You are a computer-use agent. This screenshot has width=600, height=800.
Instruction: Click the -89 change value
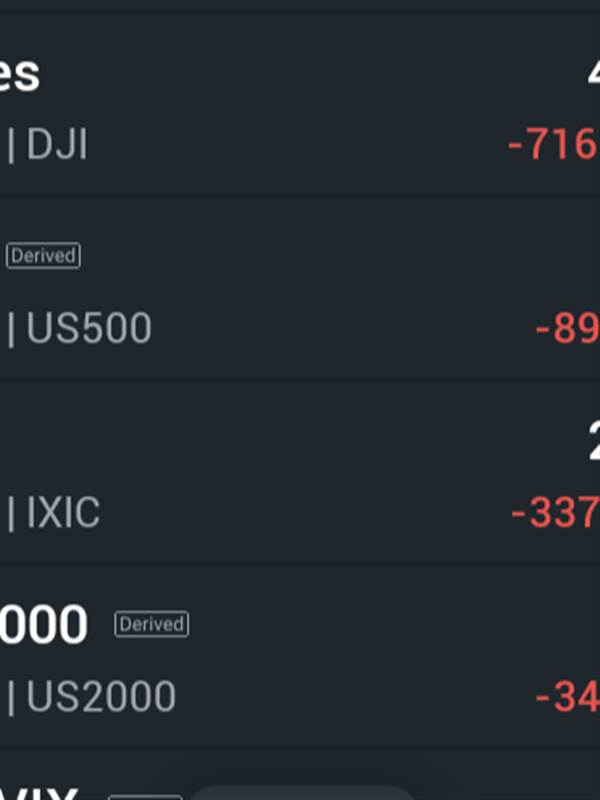tap(567, 329)
